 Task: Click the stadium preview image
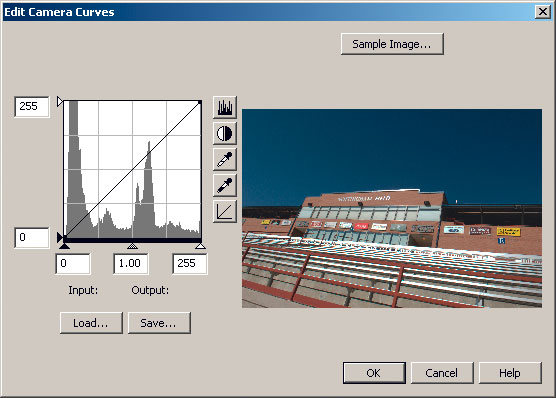(x=392, y=208)
